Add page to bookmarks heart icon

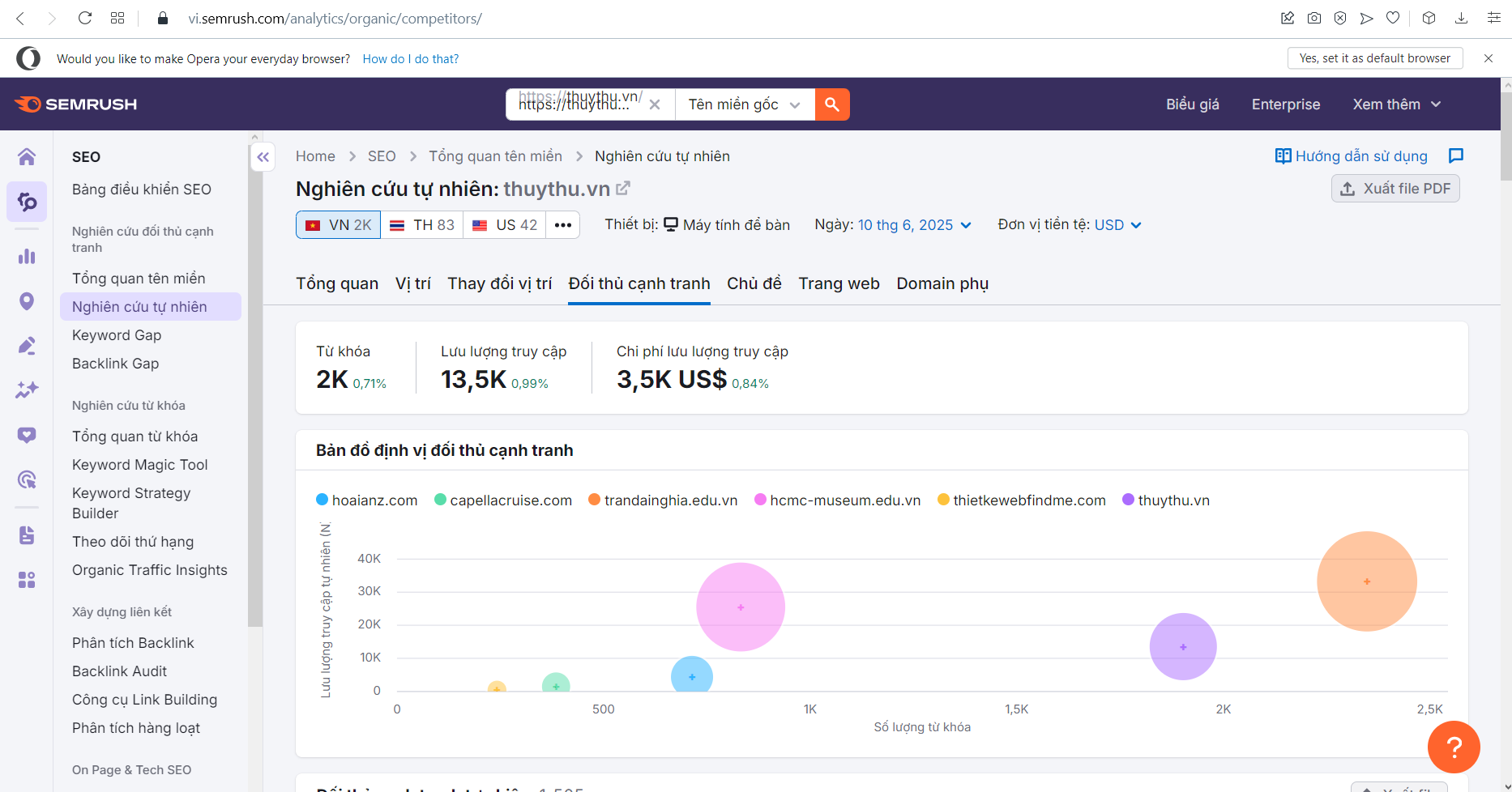pos(1393,18)
